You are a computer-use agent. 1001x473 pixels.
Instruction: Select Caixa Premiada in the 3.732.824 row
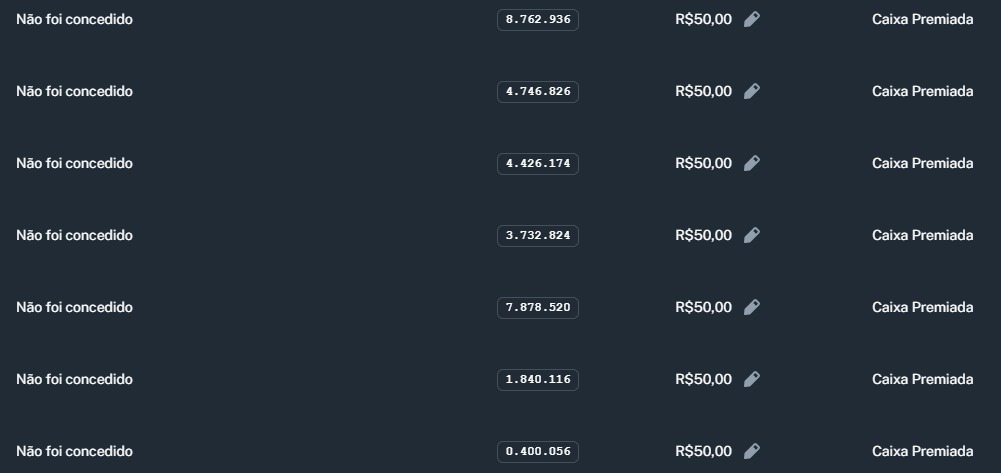tap(922, 235)
